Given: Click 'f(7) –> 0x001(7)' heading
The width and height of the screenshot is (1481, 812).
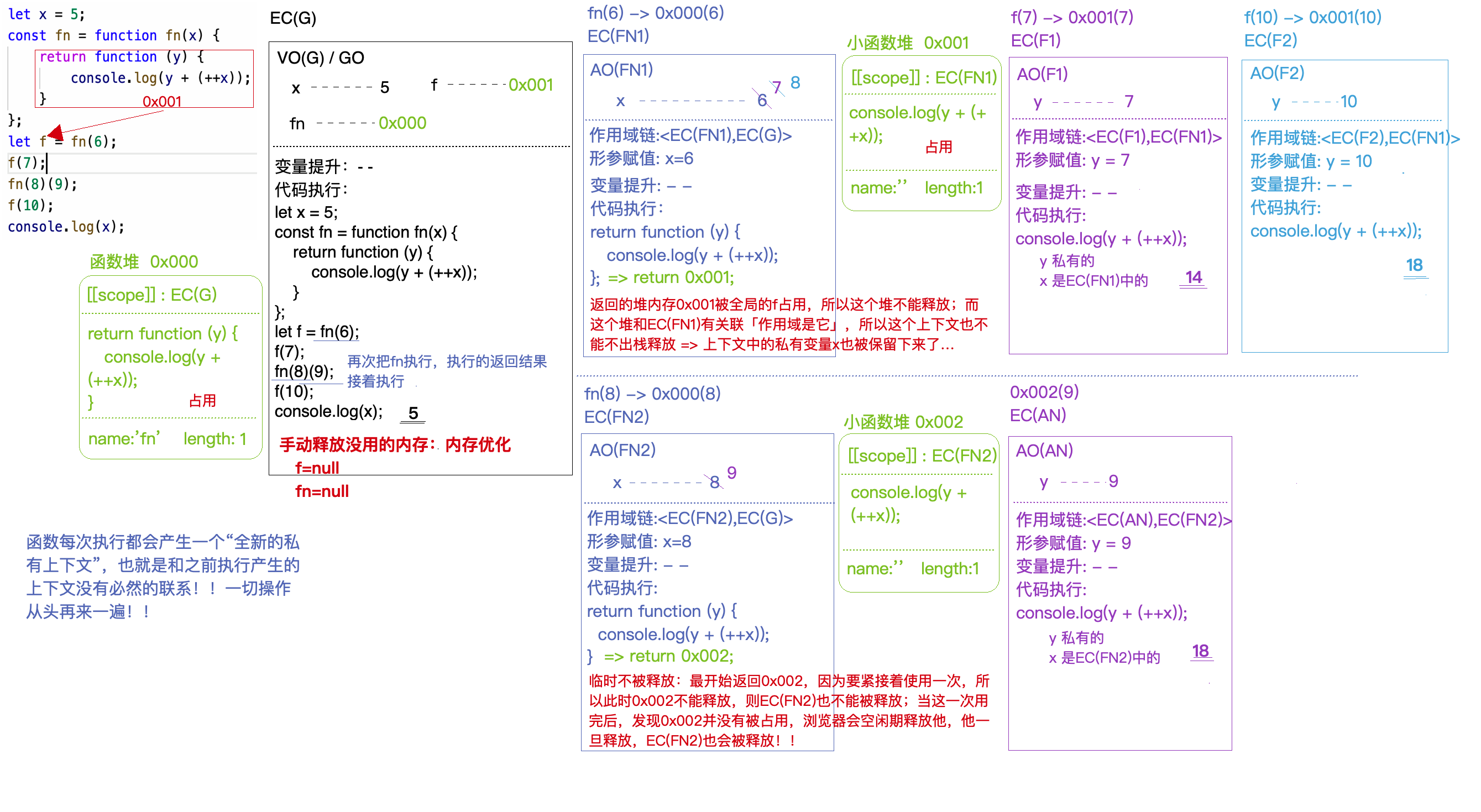Looking at the screenshot, I should (1072, 17).
